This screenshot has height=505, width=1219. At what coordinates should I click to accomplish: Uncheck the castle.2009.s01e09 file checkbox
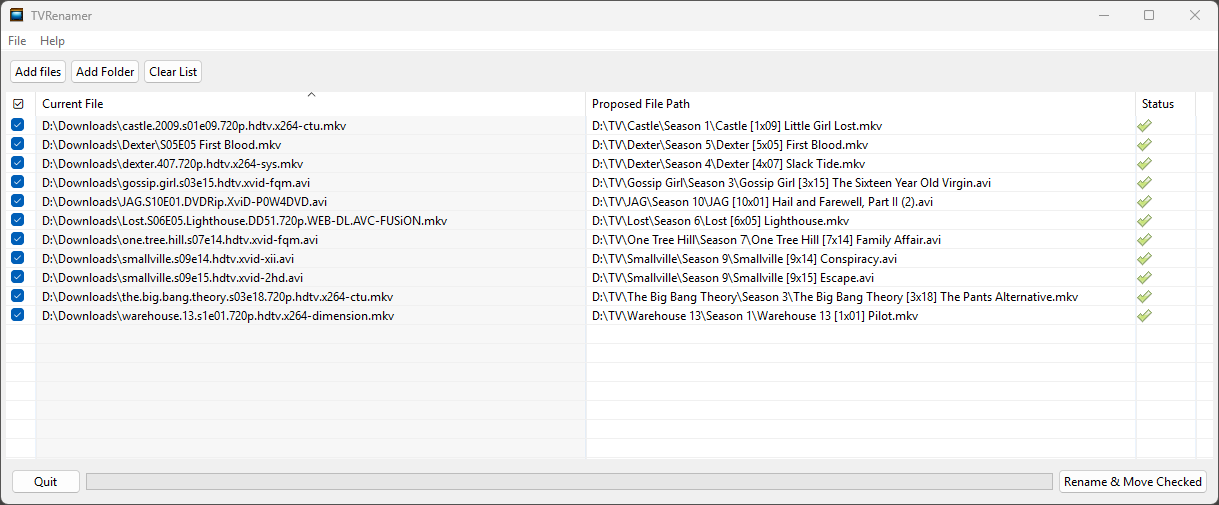click(18, 126)
